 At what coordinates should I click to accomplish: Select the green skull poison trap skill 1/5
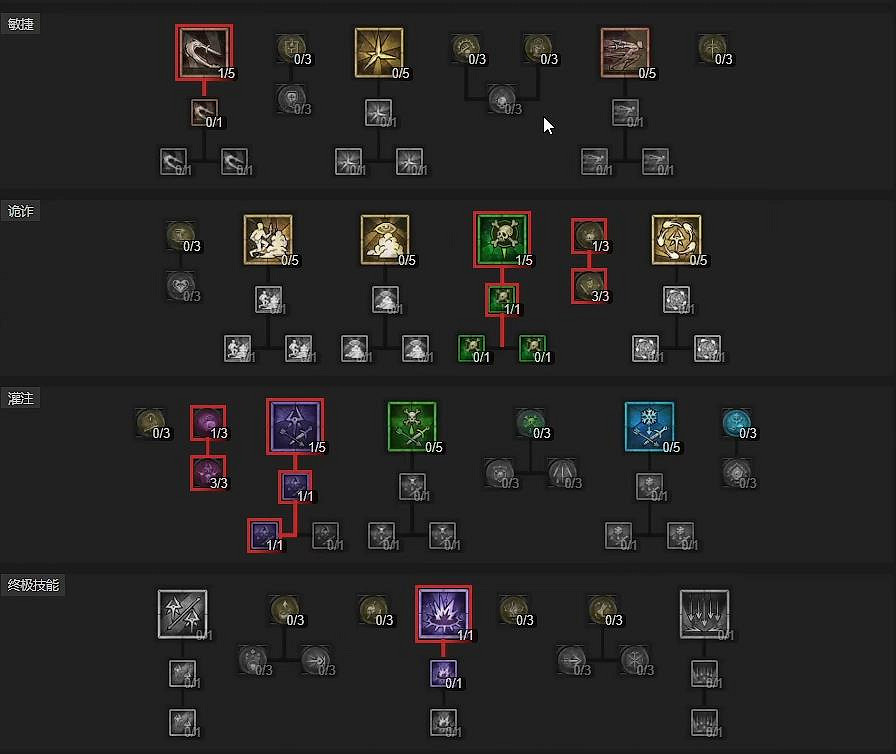coord(502,239)
